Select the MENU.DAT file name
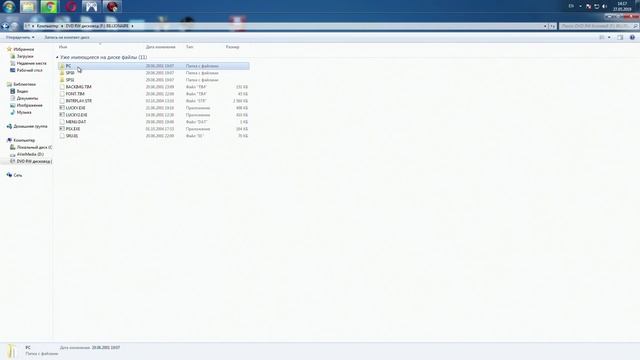Image resolution: width=640 pixels, height=360 pixels. pos(76,122)
